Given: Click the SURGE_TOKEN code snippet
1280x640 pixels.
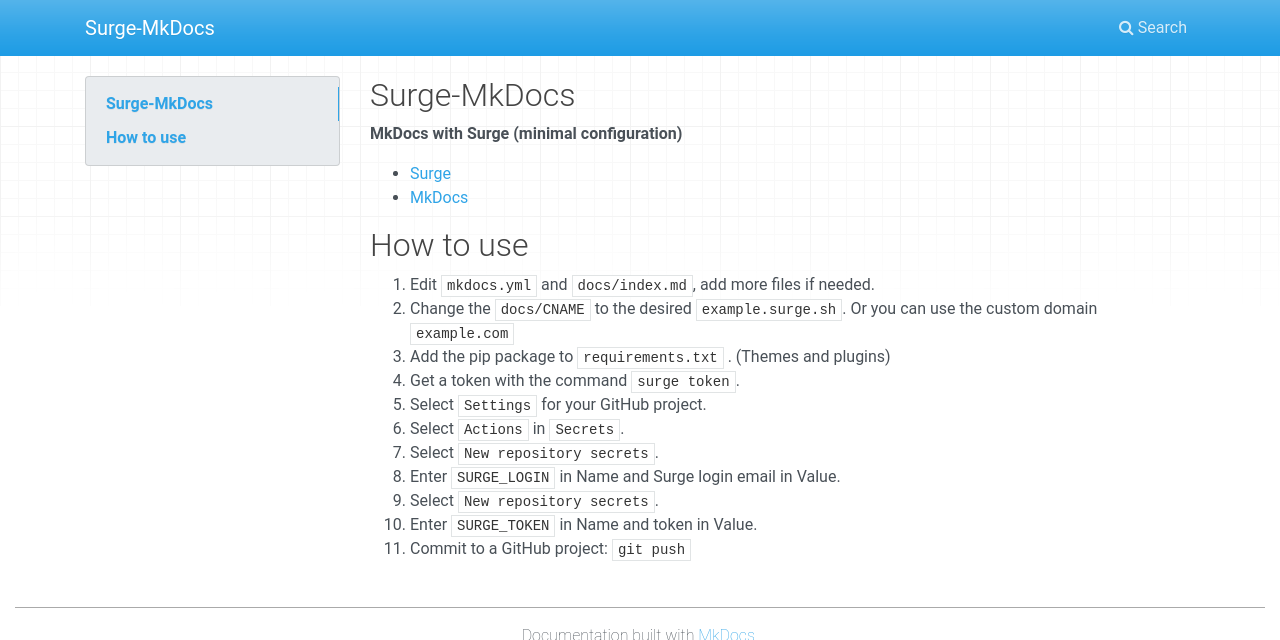Looking at the screenshot, I should pos(503,524).
